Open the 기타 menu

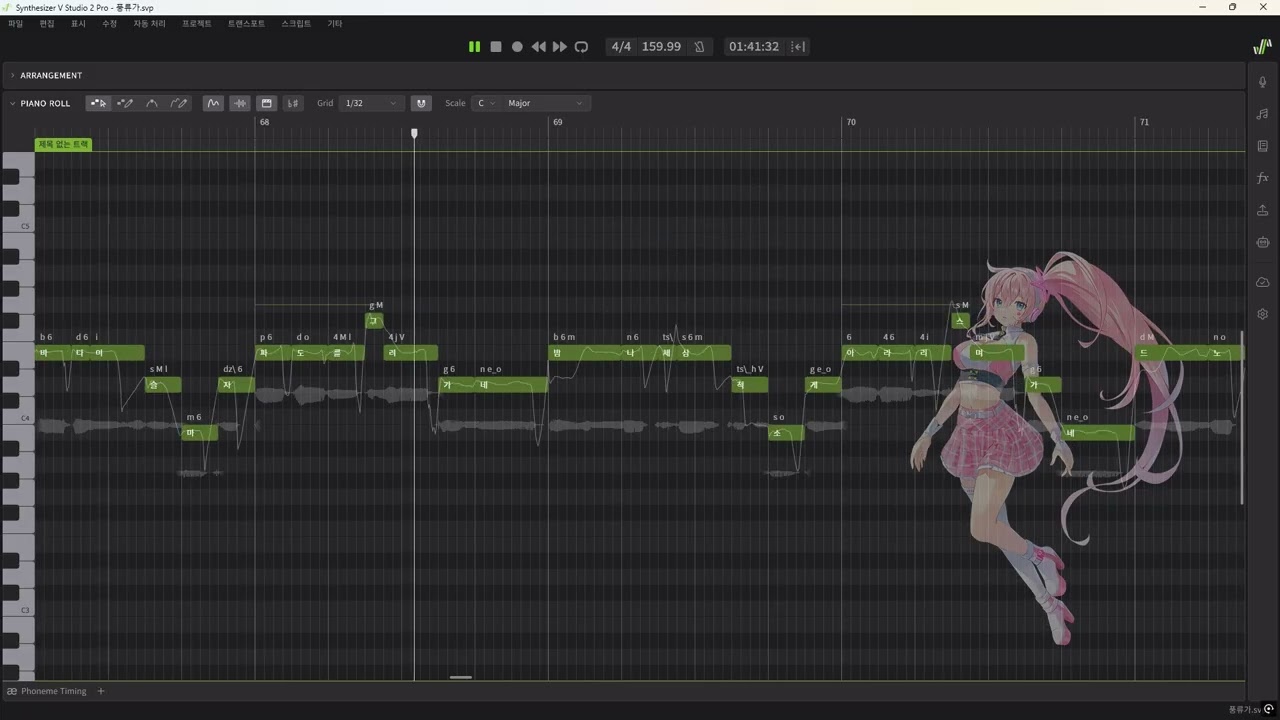pyautogui.click(x=335, y=23)
